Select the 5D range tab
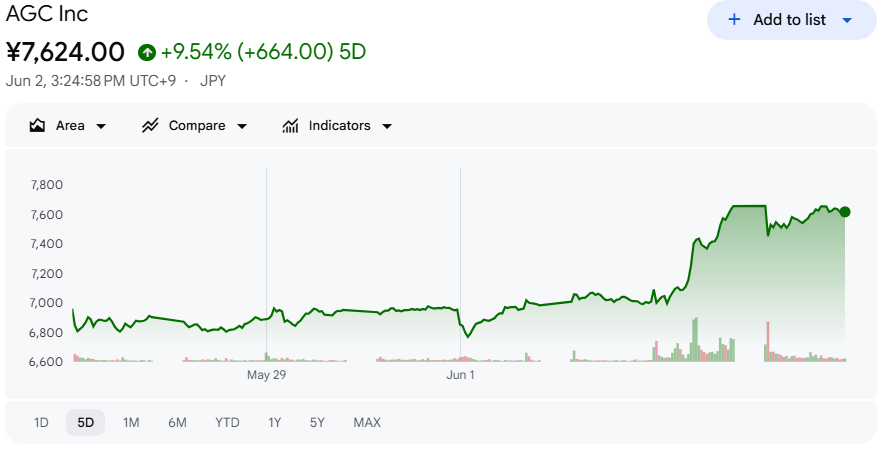 [x=86, y=422]
